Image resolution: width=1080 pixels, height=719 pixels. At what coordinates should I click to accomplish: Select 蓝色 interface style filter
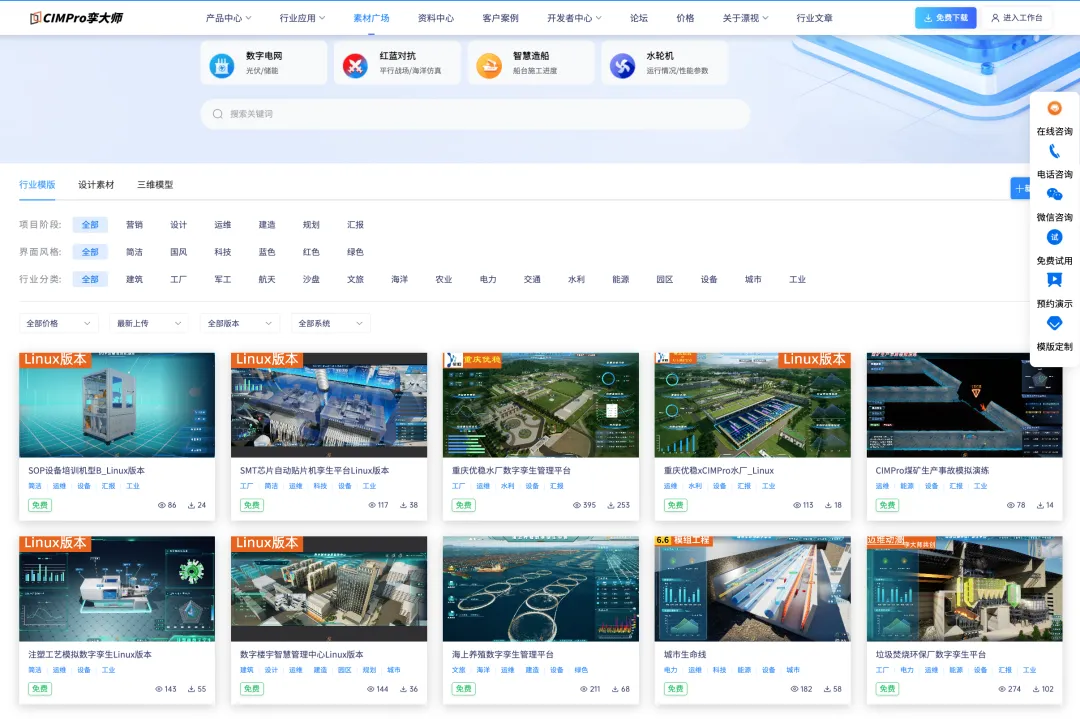click(267, 252)
